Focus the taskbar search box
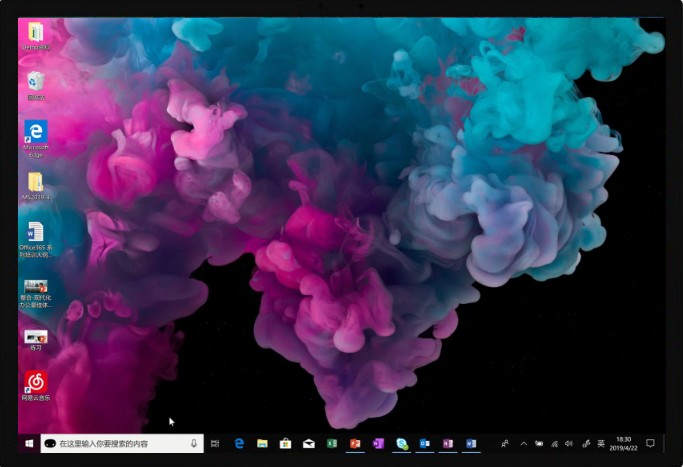The height and width of the screenshot is (467, 683). [122, 443]
